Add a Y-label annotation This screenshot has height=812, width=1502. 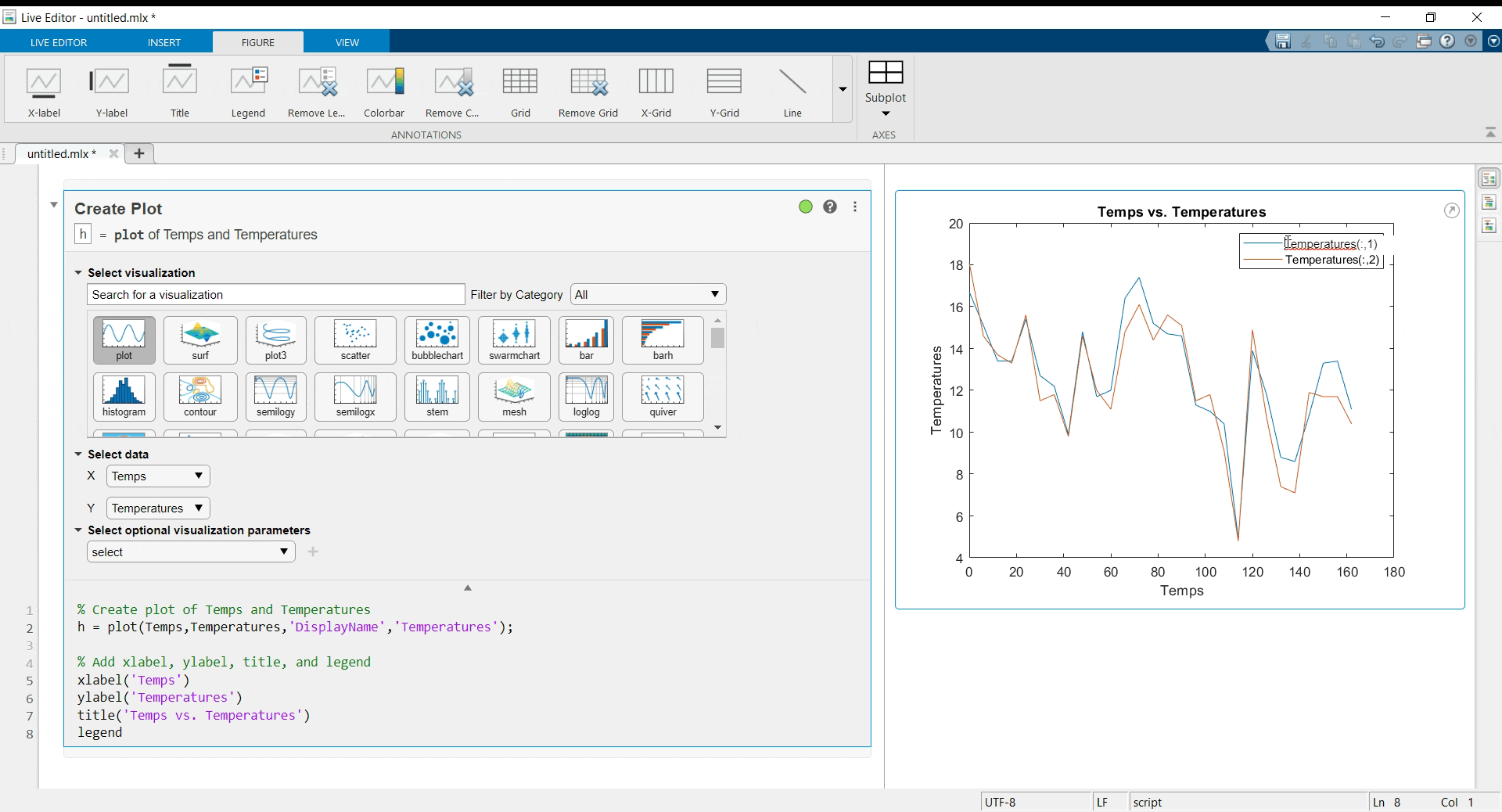pos(111,92)
